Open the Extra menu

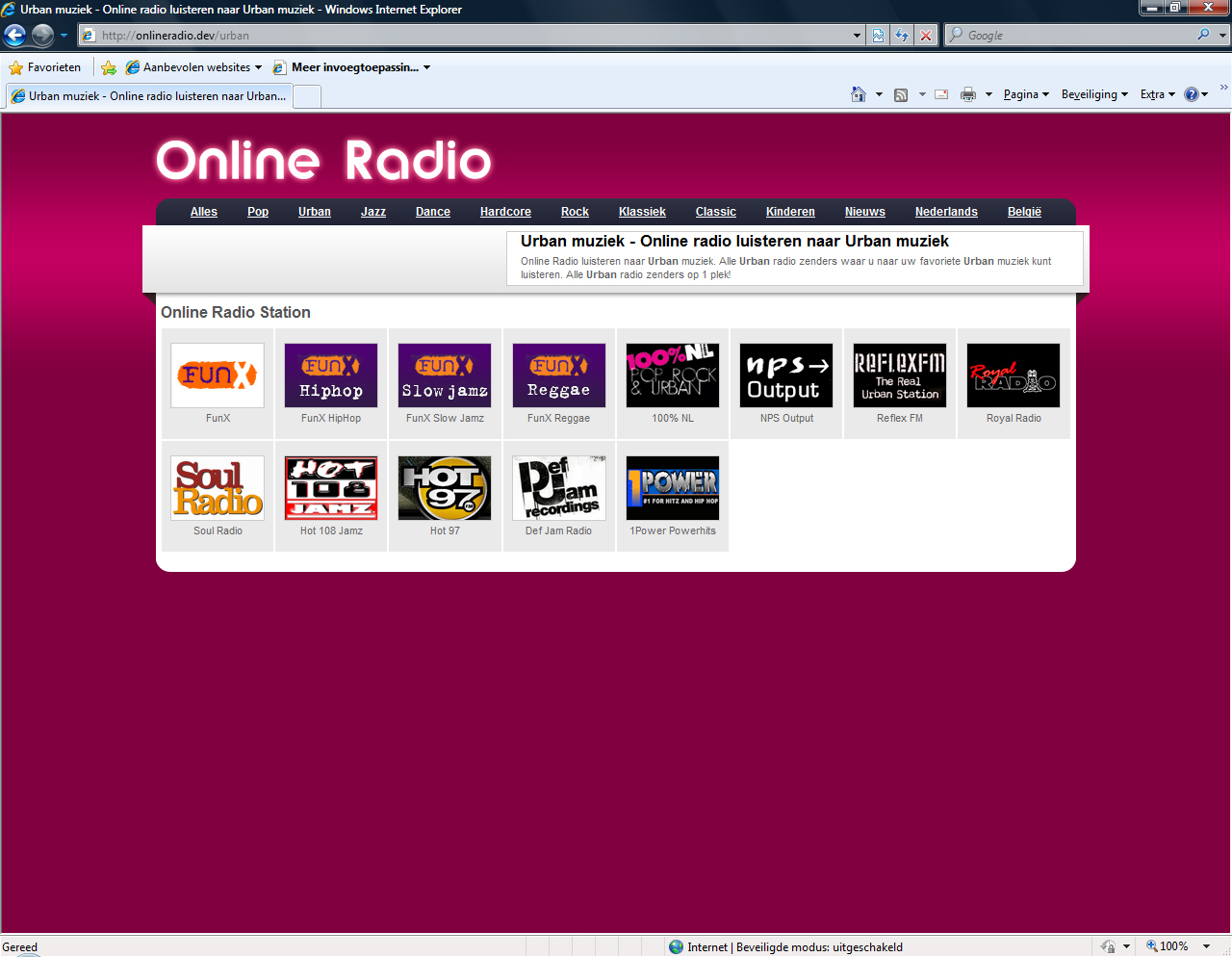point(1158,94)
